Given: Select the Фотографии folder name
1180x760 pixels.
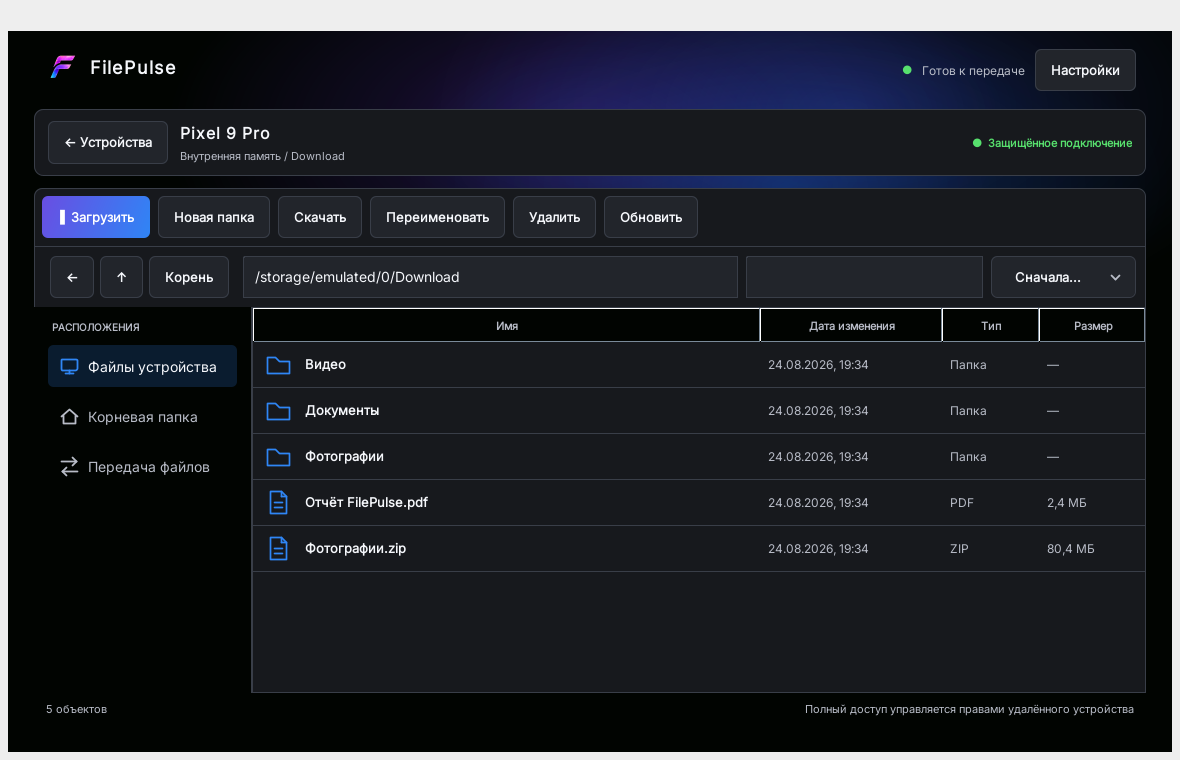Looking at the screenshot, I should pyautogui.click(x=344, y=456).
